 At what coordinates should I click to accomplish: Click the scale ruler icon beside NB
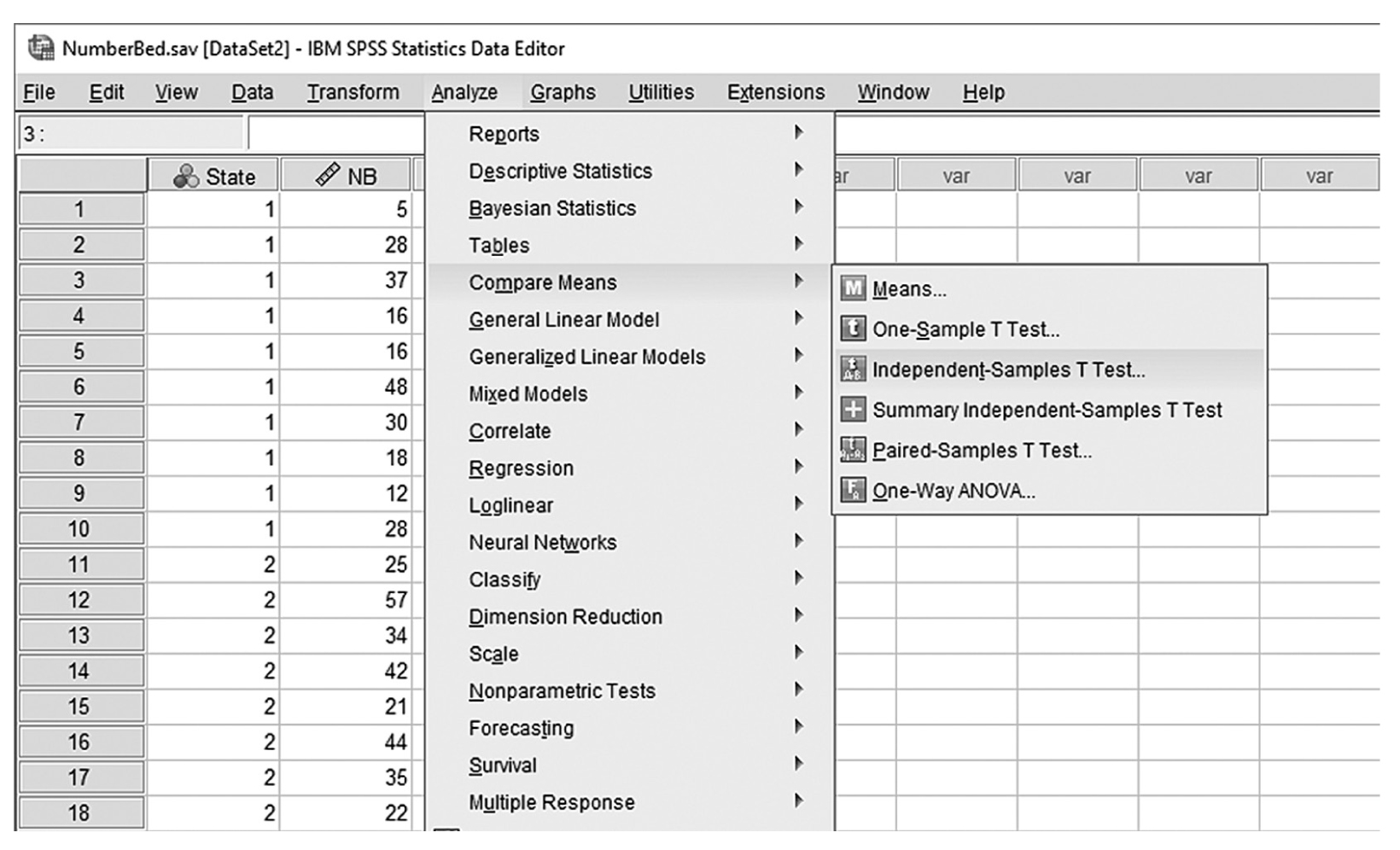click(328, 175)
